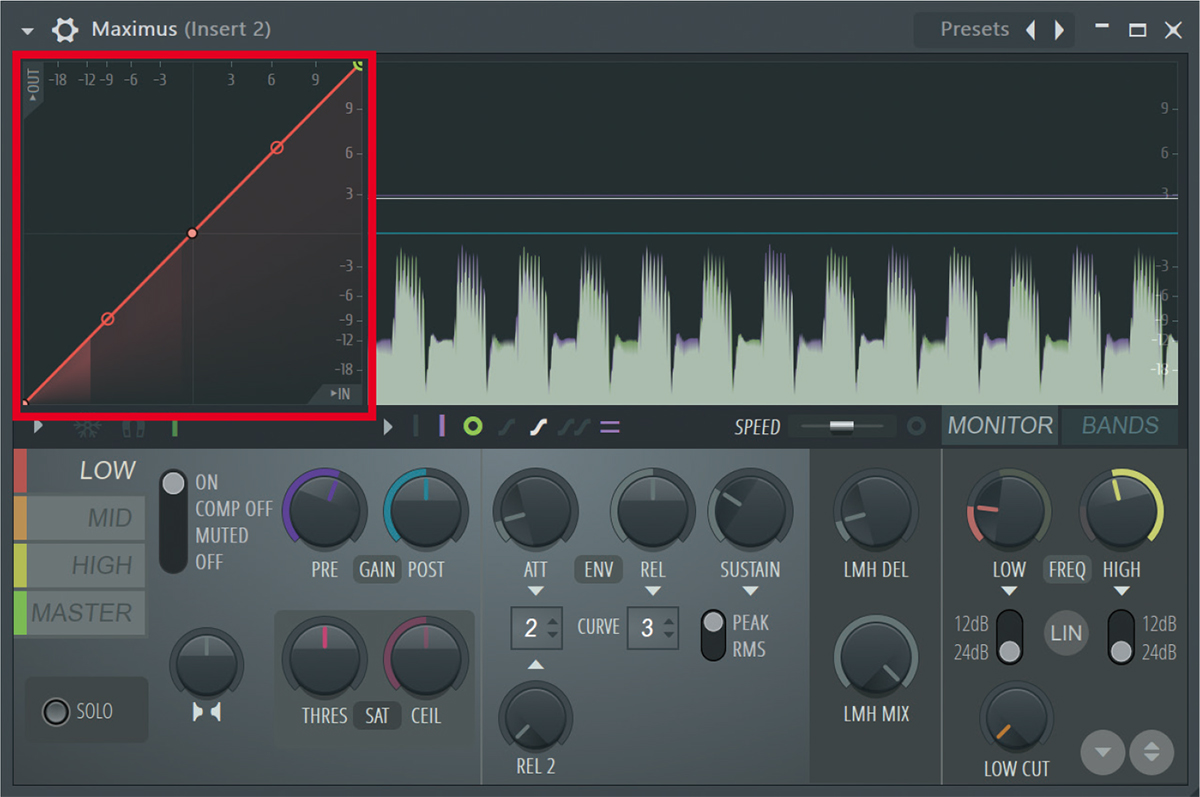Toggle the circle button next to SPEED
Viewport: 1200px width, 797px height.
coord(916,427)
